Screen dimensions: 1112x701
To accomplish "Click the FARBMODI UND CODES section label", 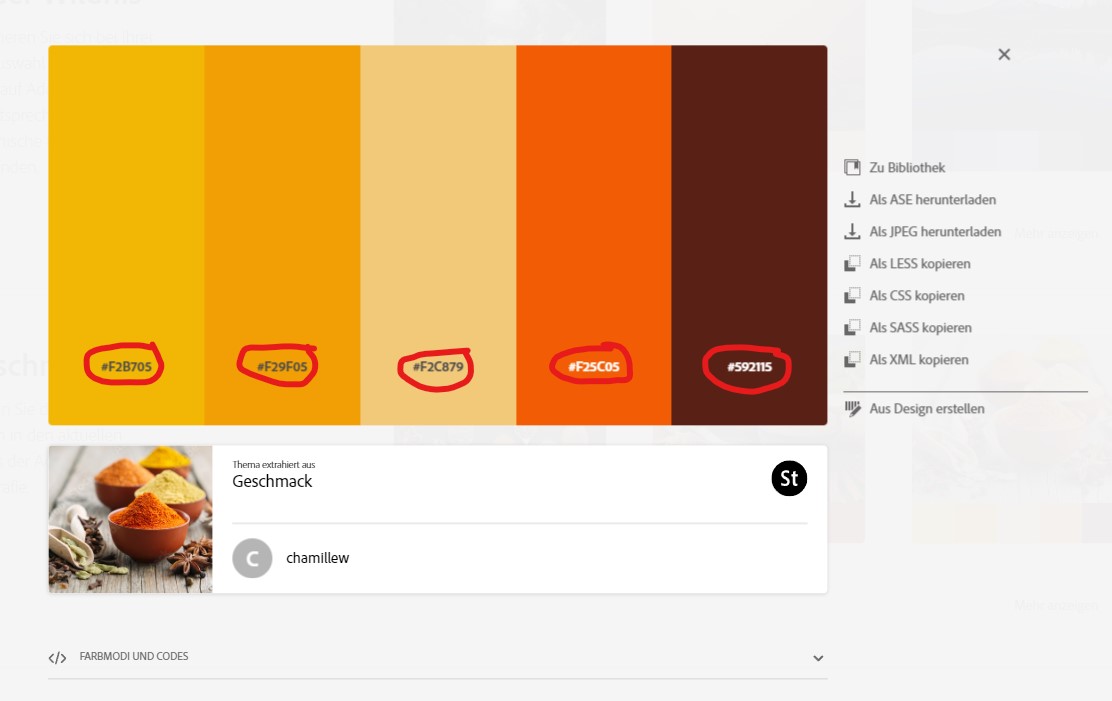I will click(x=134, y=656).
